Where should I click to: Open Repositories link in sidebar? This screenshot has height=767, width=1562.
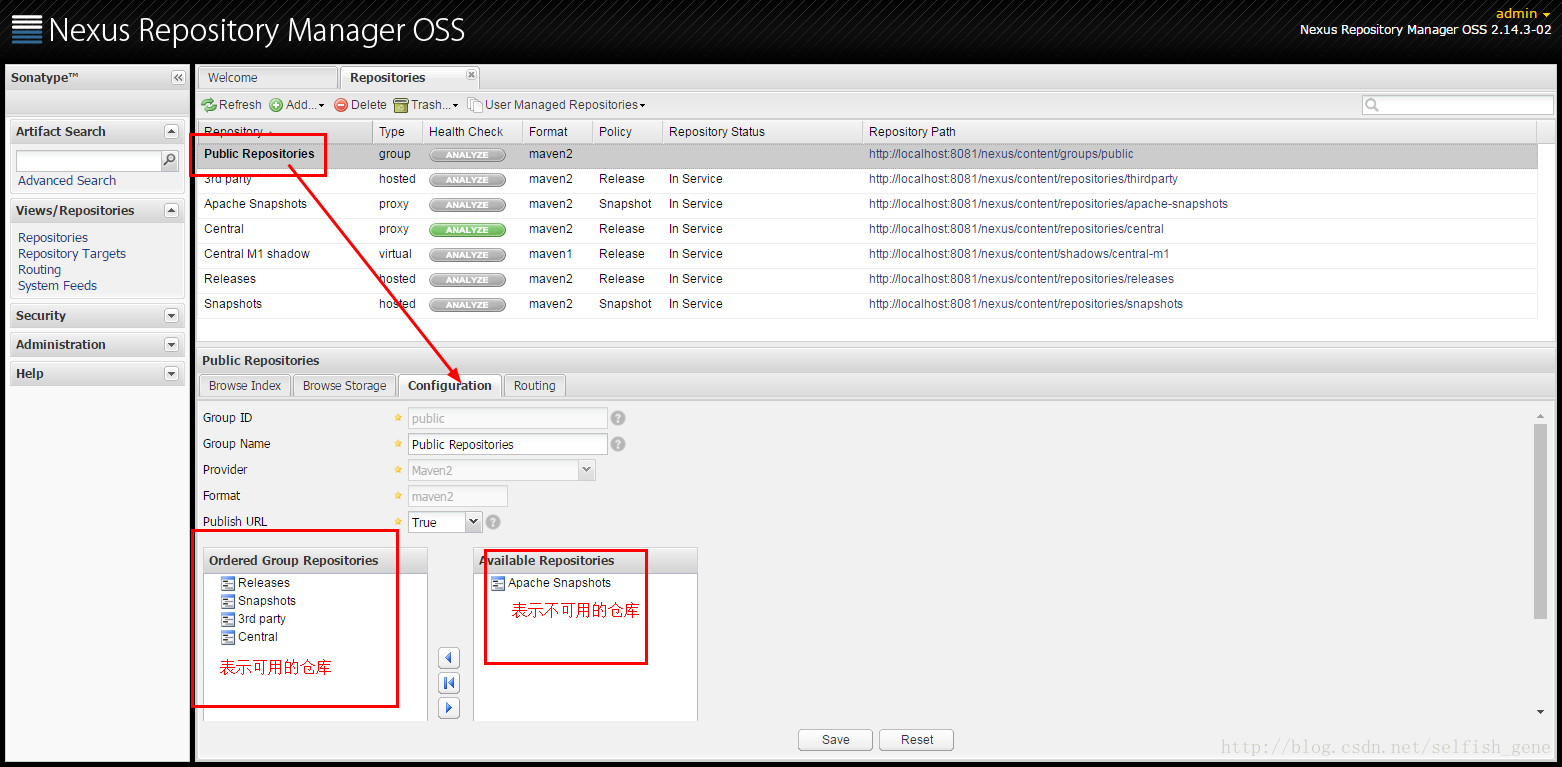53,238
